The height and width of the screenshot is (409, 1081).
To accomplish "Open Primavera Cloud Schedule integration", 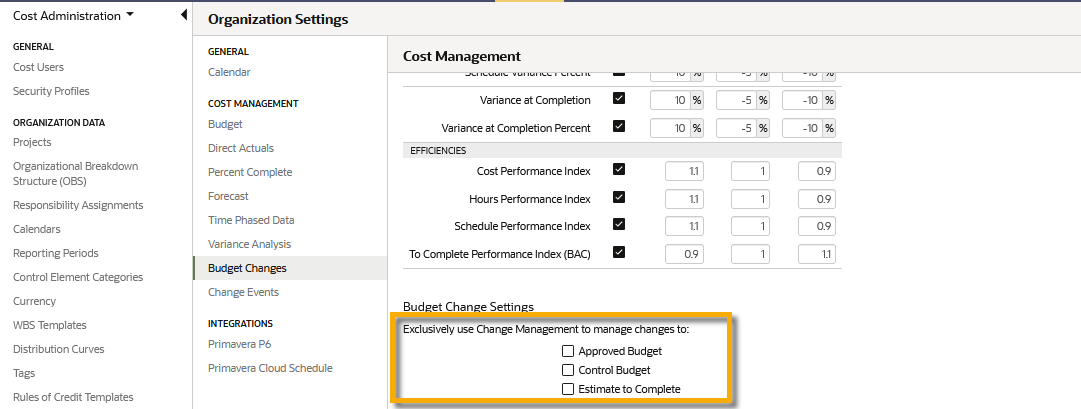I will (270, 368).
